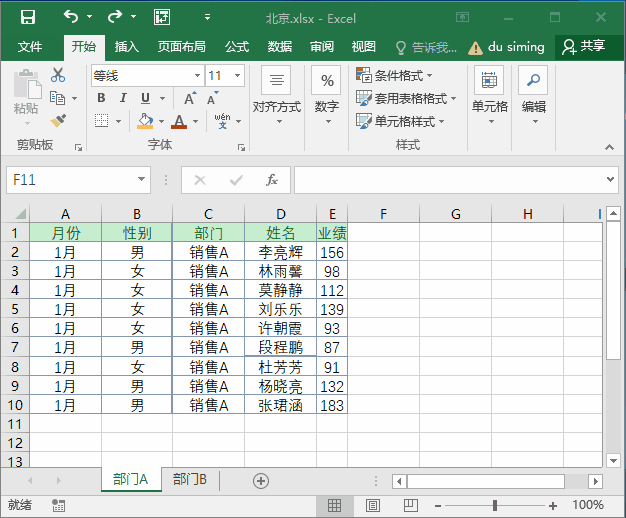Switch to the 插入 tab
The image size is (626, 518).
click(x=127, y=47)
